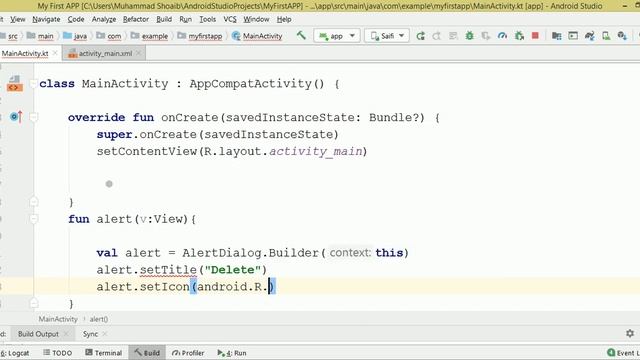Click the Profile app gauge icon
640x360 pixels.
tap(502, 36)
